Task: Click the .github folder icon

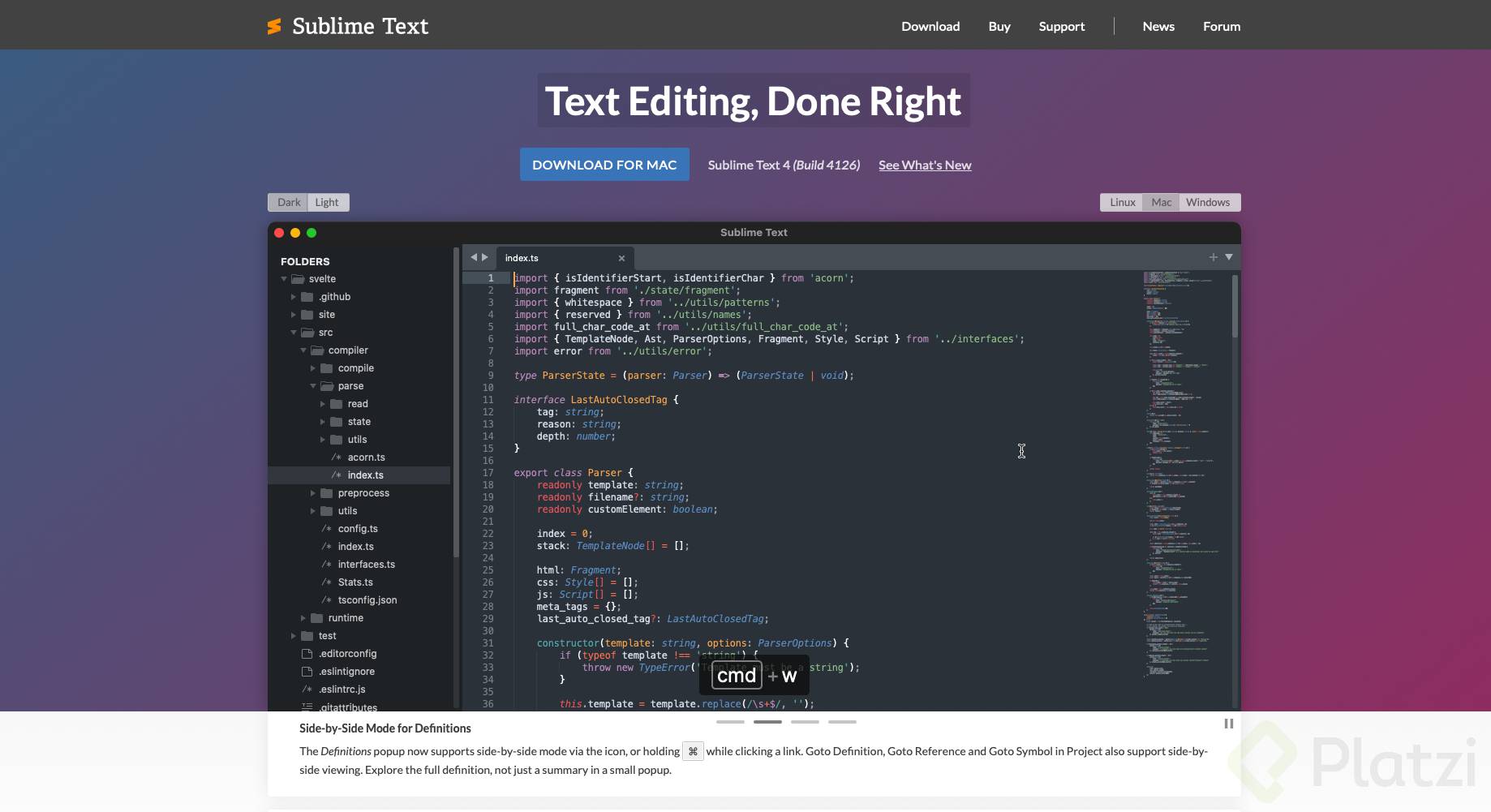Action: (x=307, y=297)
